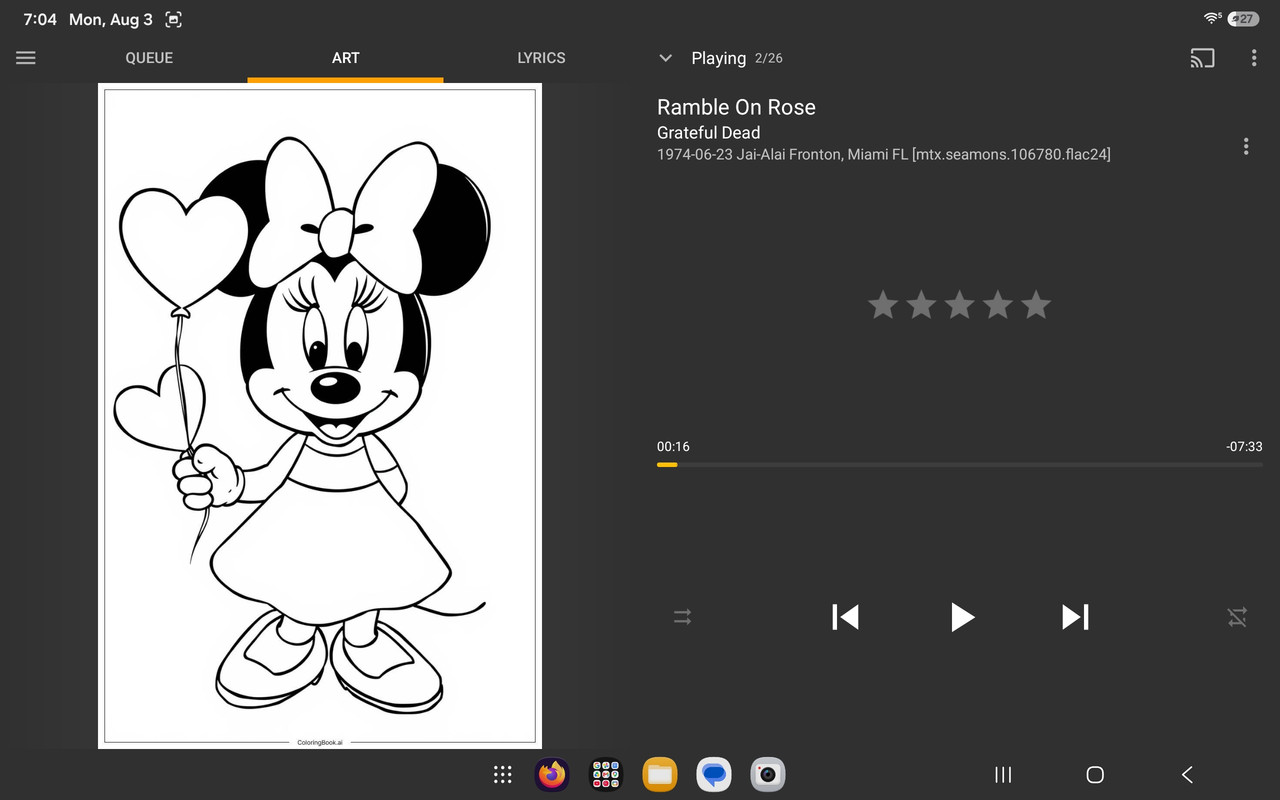Tap the recent apps navigation button

1003,774
